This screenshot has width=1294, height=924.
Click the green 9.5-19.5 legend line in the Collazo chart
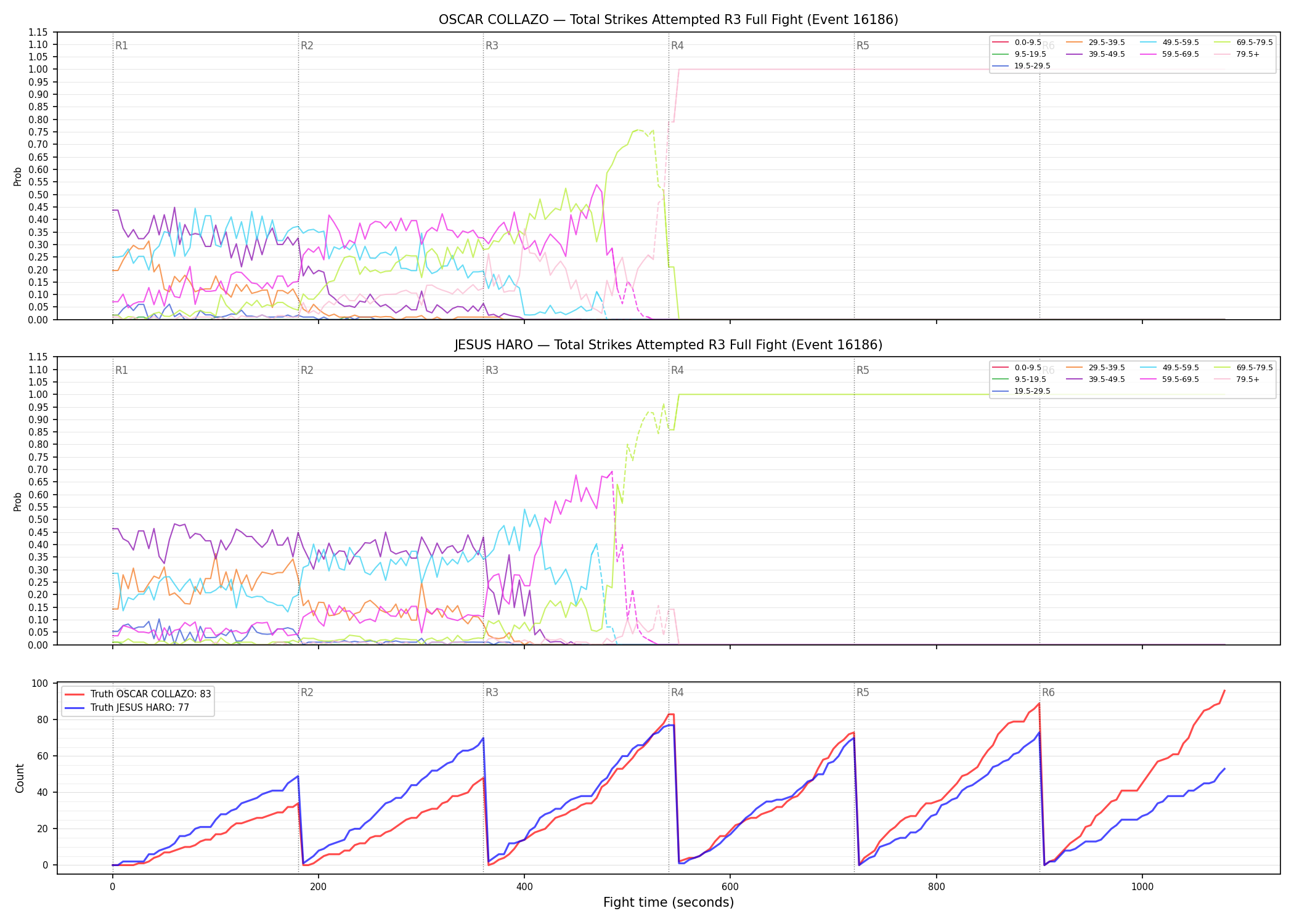pos(1000,54)
